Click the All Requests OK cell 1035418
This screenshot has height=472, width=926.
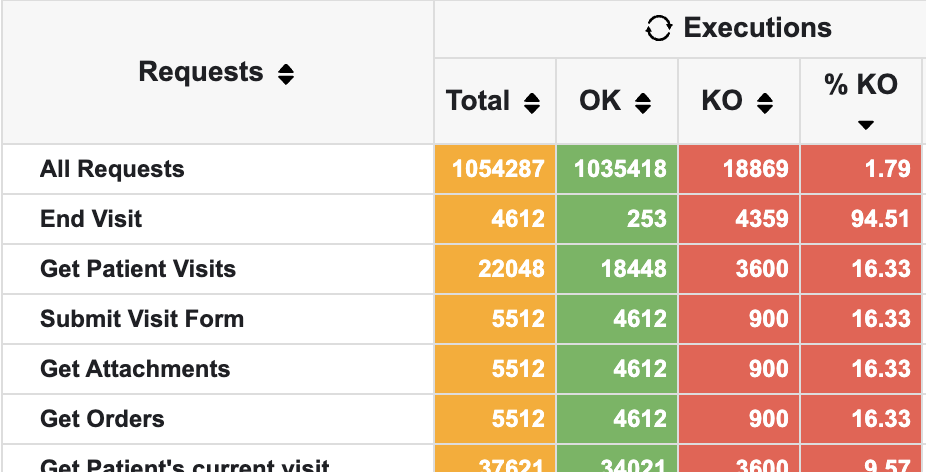pos(619,169)
